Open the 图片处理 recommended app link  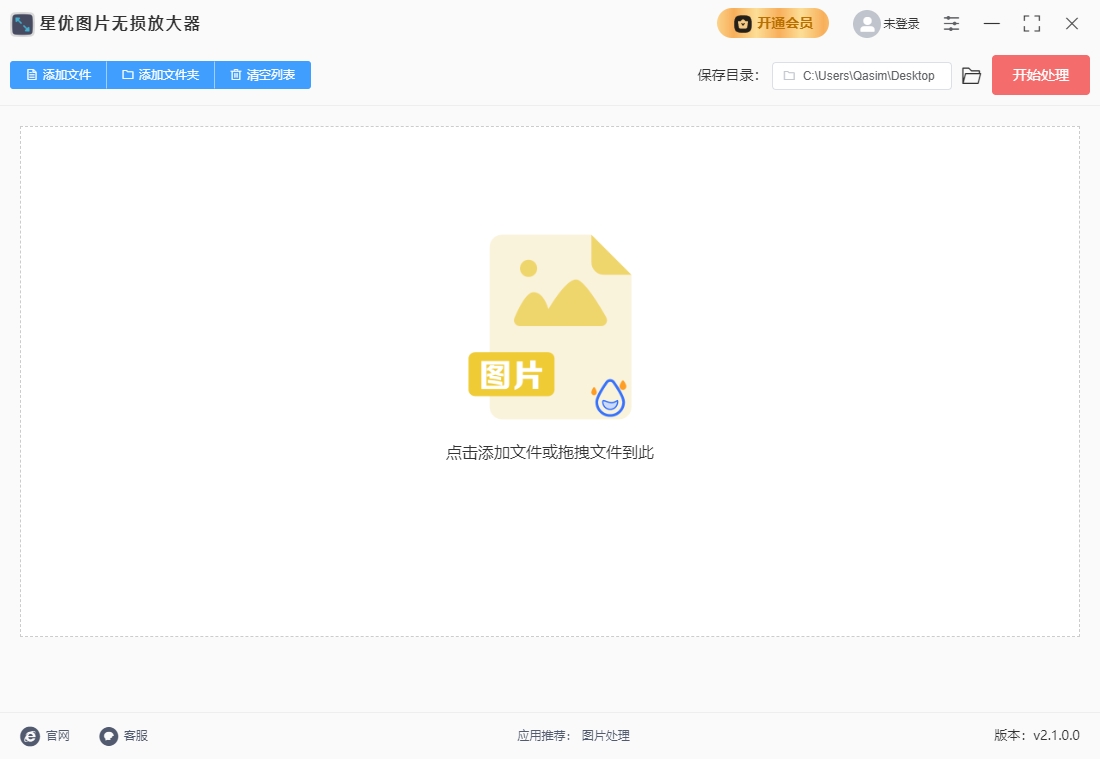pos(606,736)
